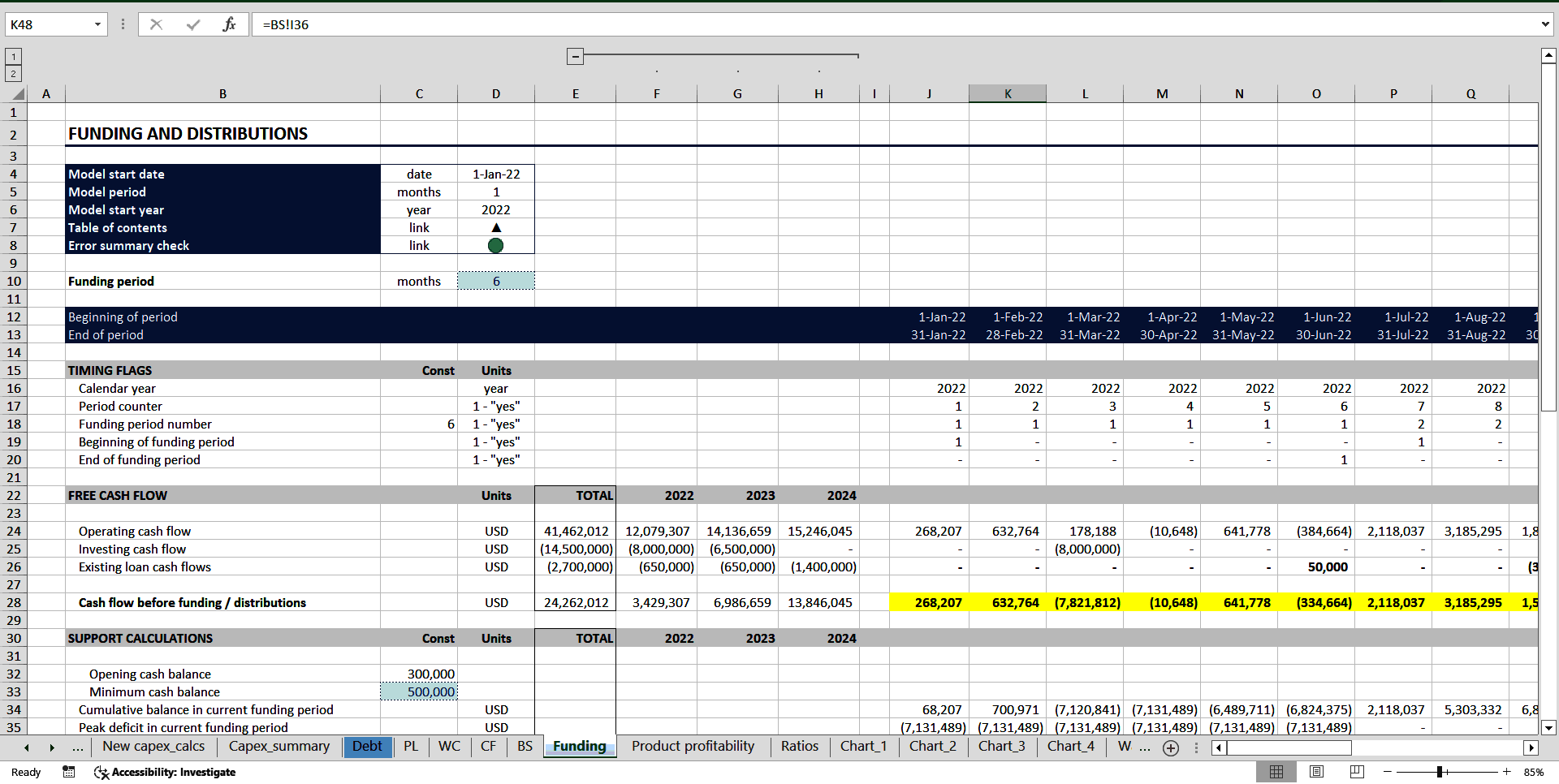1559x784 pixels.
Task: Open the Chart_2 sheet tab
Action: (x=933, y=746)
